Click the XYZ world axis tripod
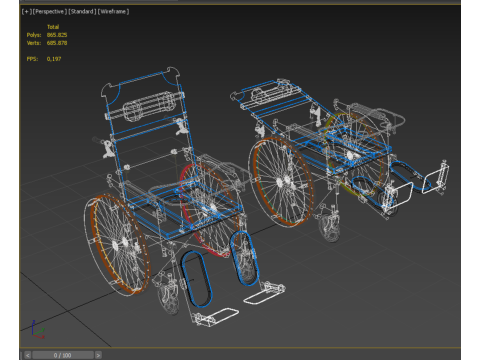480x360 pixels. 37,330
